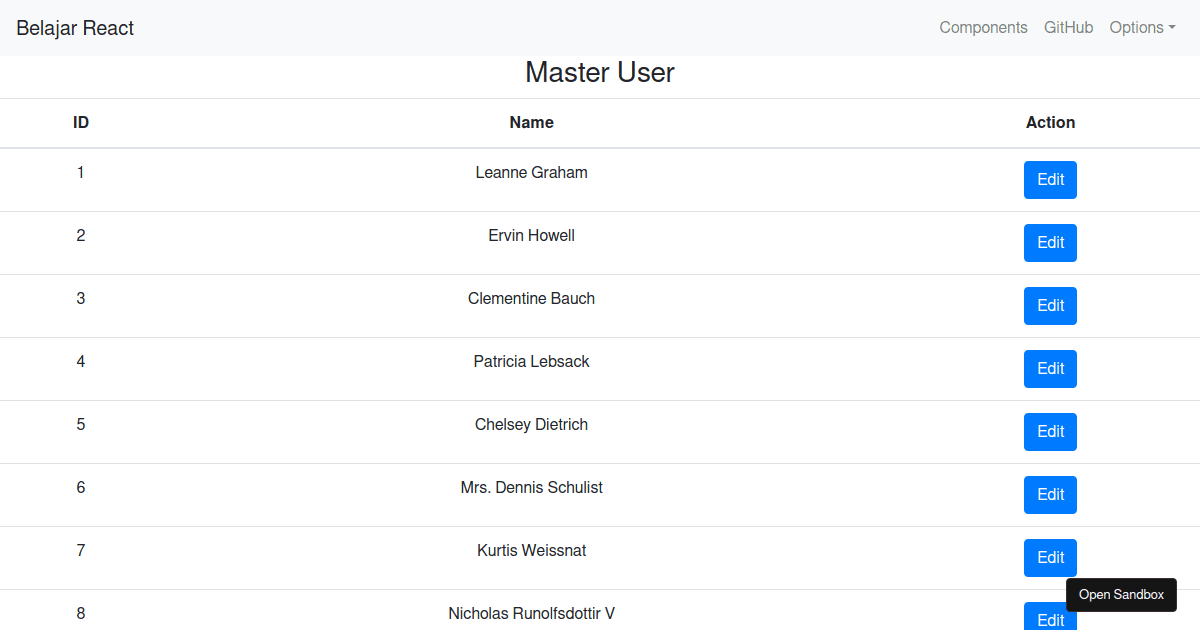Click the Belajar React brand link
The width and height of the screenshot is (1200, 630).
pos(75,28)
